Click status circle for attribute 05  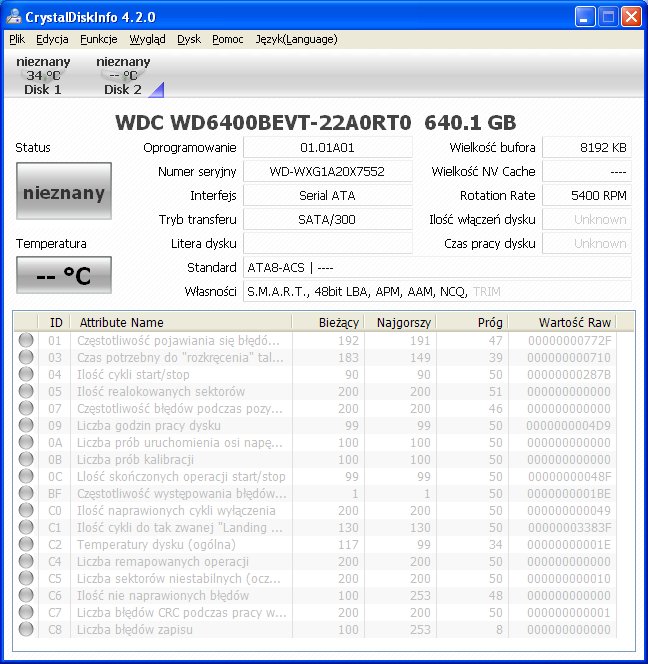(x=26, y=391)
